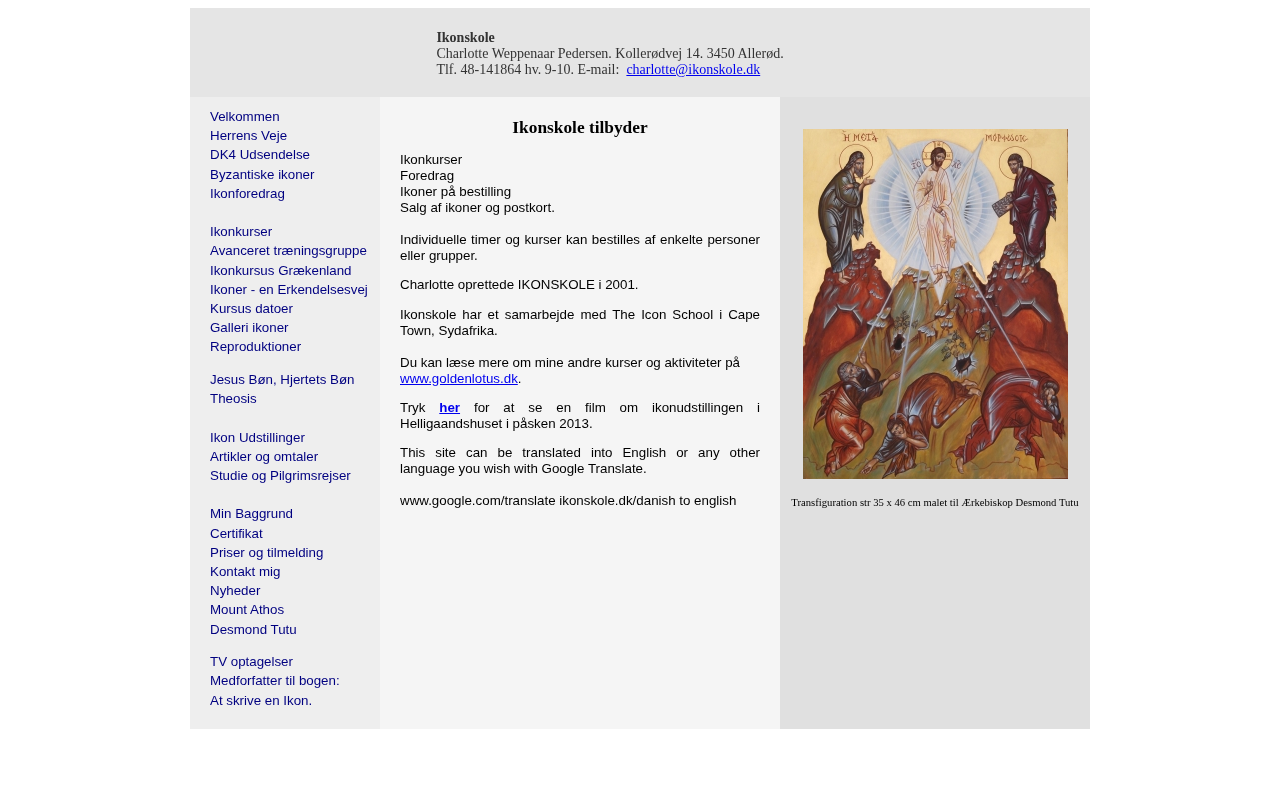
Task: Go to Ikon Udstillinger page
Action: pos(257,438)
